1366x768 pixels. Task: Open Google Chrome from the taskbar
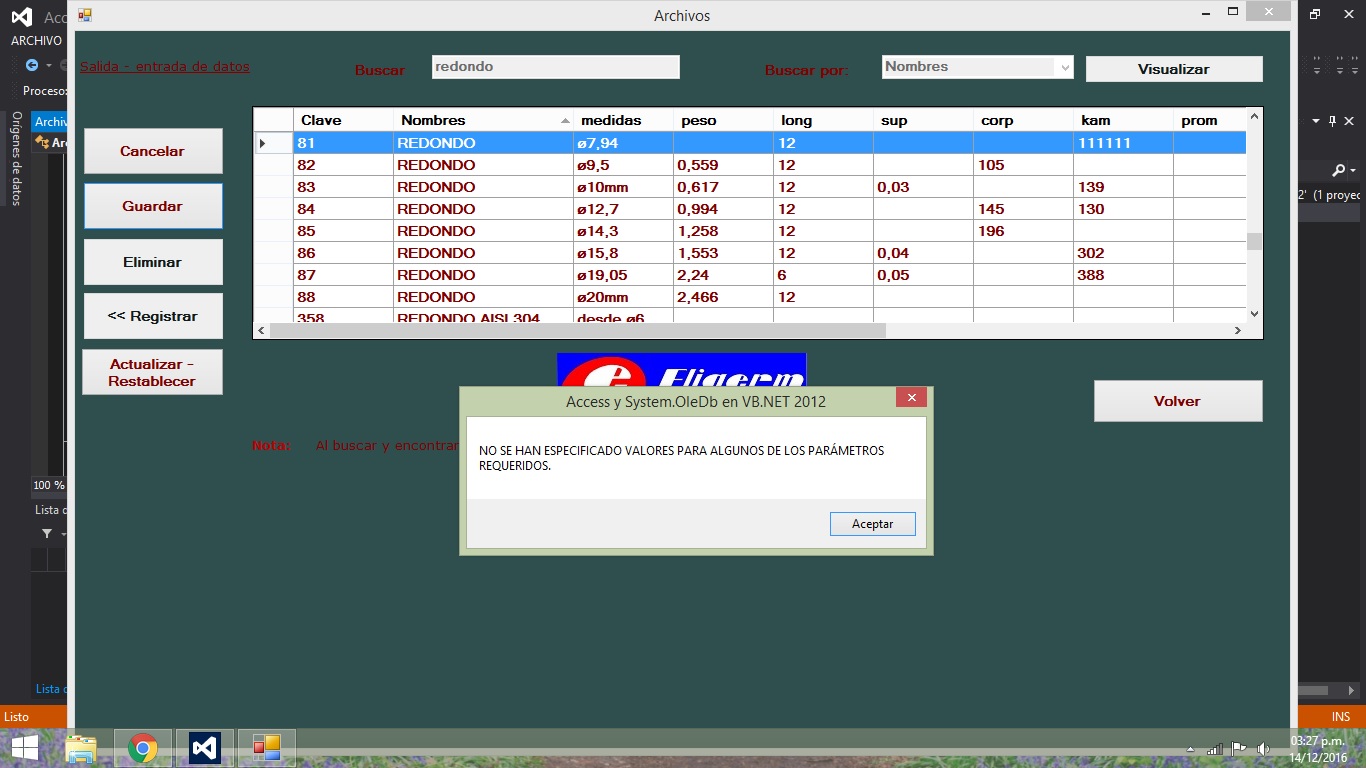[x=143, y=748]
